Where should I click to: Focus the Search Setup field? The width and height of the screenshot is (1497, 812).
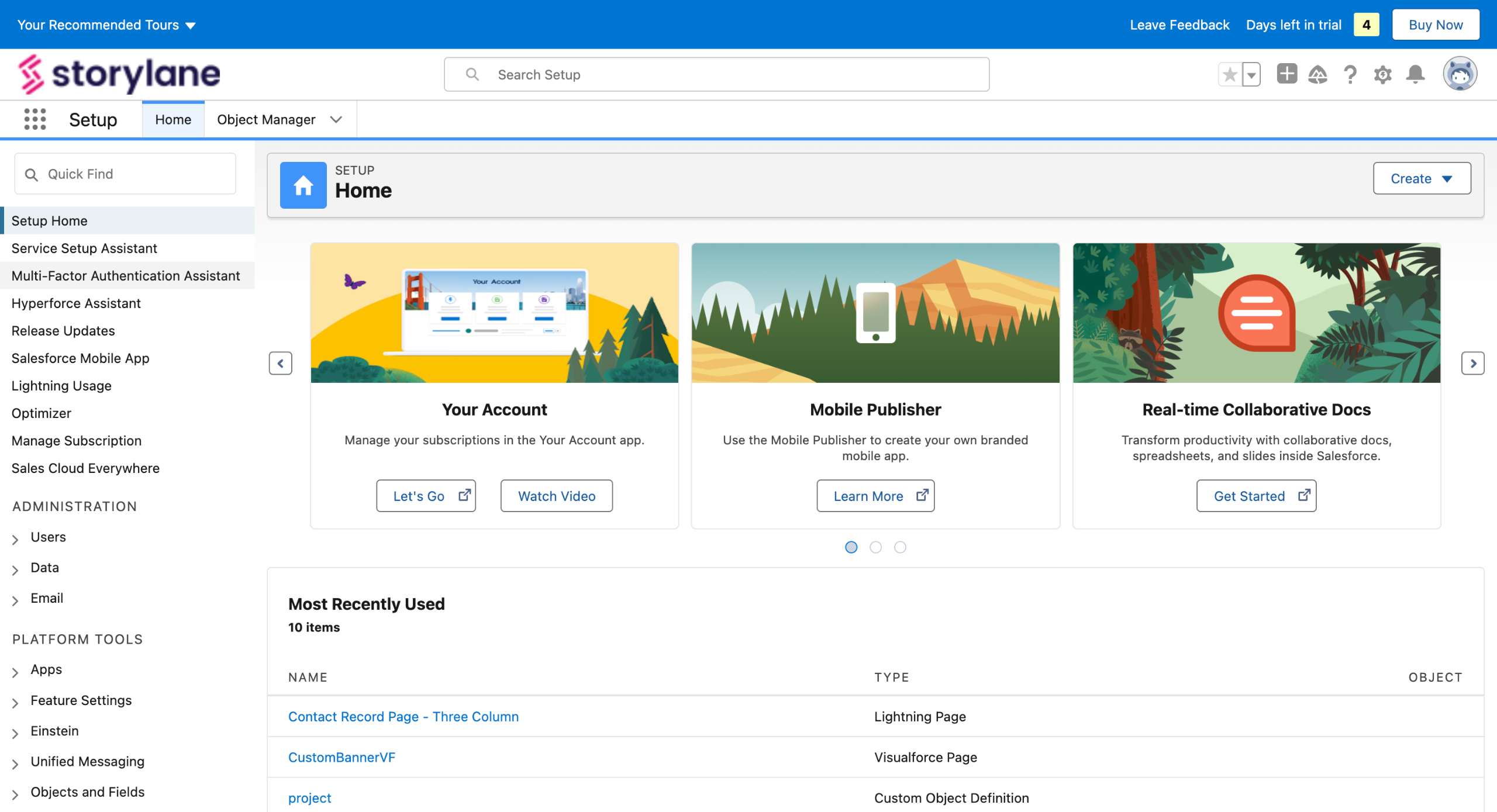716,74
